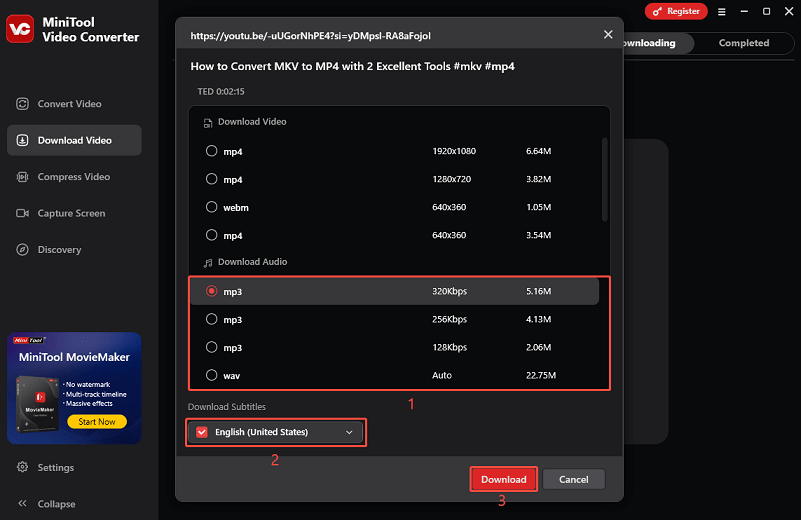The width and height of the screenshot is (801, 520).
Task: Click the Download Video section file icon
Action: 208,123
